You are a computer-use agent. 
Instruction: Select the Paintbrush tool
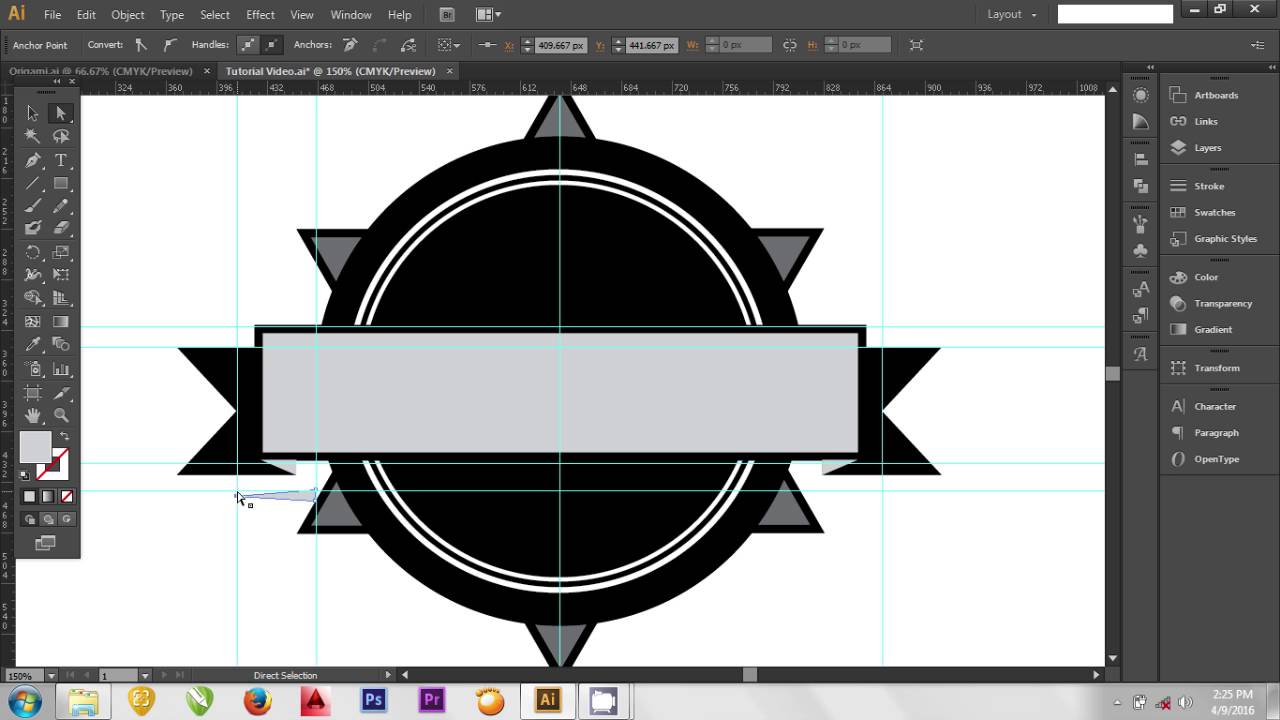pyautogui.click(x=33, y=206)
